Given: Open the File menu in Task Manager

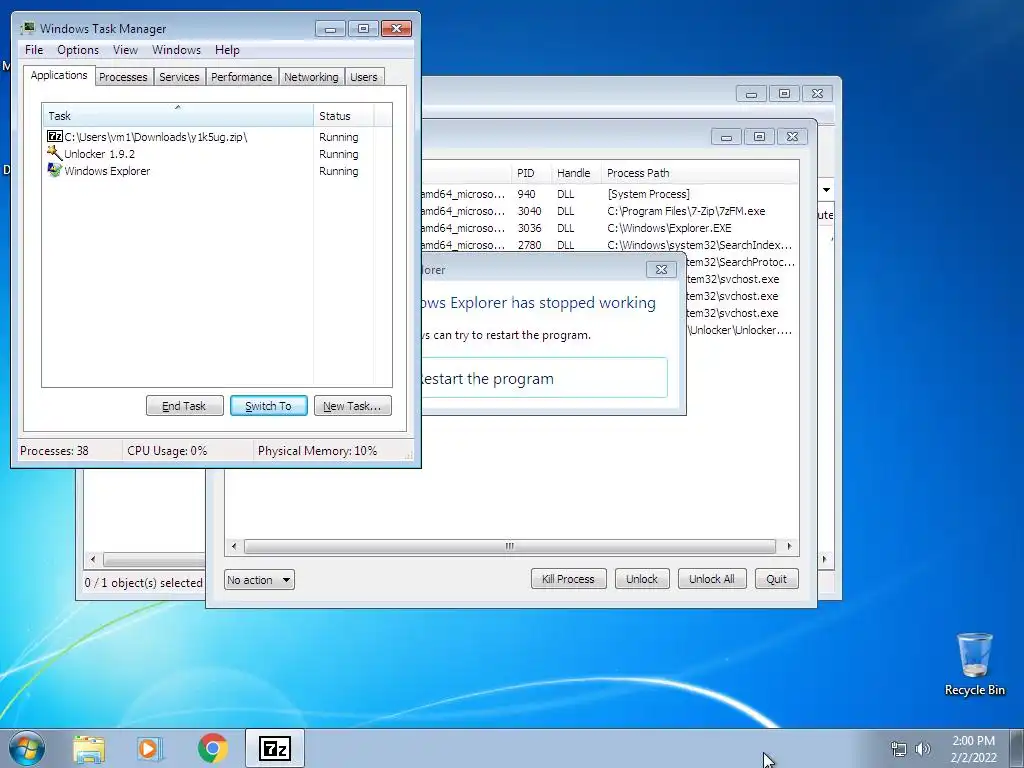Looking at the screenshot, I should [x=34, y=50].
